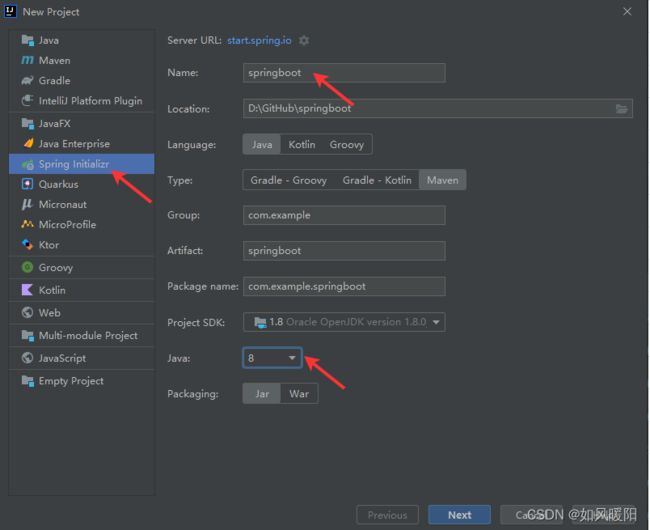Select Maven in the generator list
This screenshot has height=530, width=650.
pyautogui.click(x=82, y=61)
